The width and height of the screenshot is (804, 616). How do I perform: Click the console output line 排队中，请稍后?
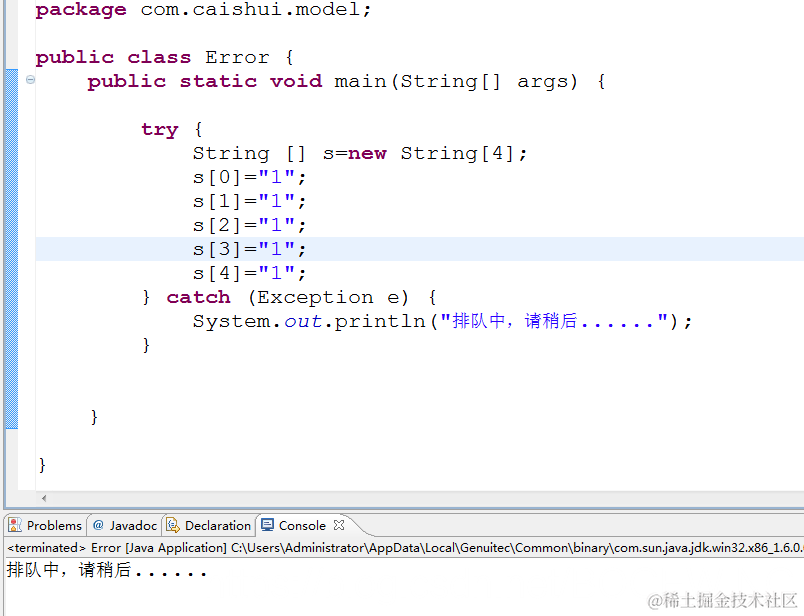pyautogui.click(x=107, y=570)
